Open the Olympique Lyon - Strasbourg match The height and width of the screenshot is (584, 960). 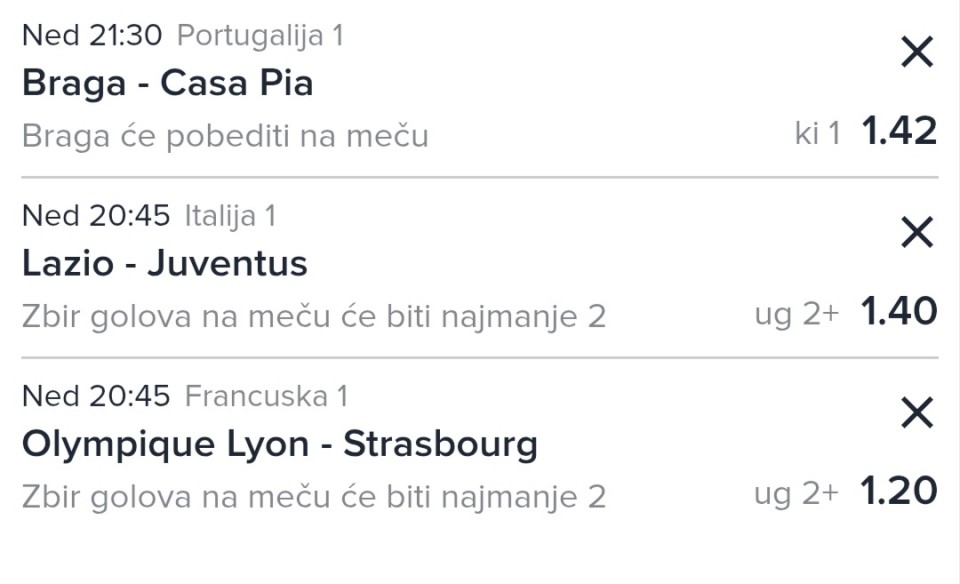tap(279, 443)
